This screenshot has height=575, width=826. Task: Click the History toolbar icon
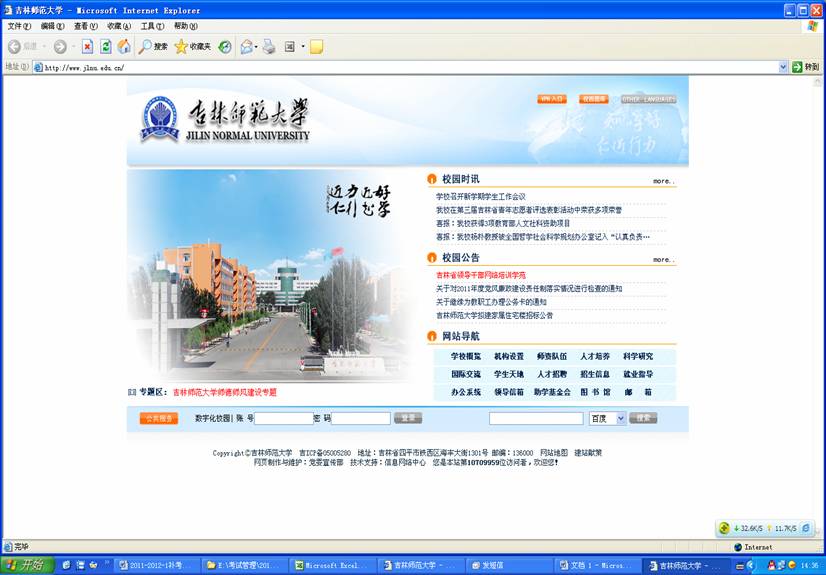coord(225,46)
